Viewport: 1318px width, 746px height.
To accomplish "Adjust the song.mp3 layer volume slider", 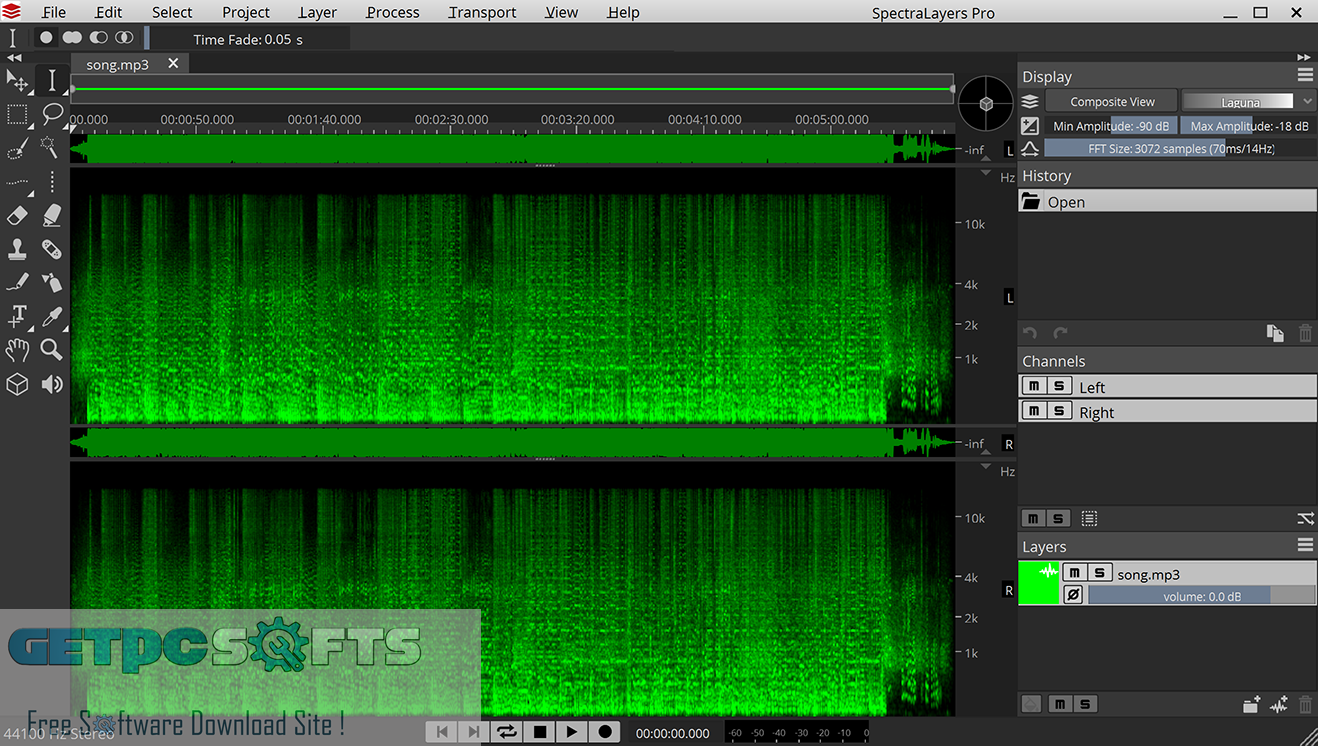I will coord(1202,596).
